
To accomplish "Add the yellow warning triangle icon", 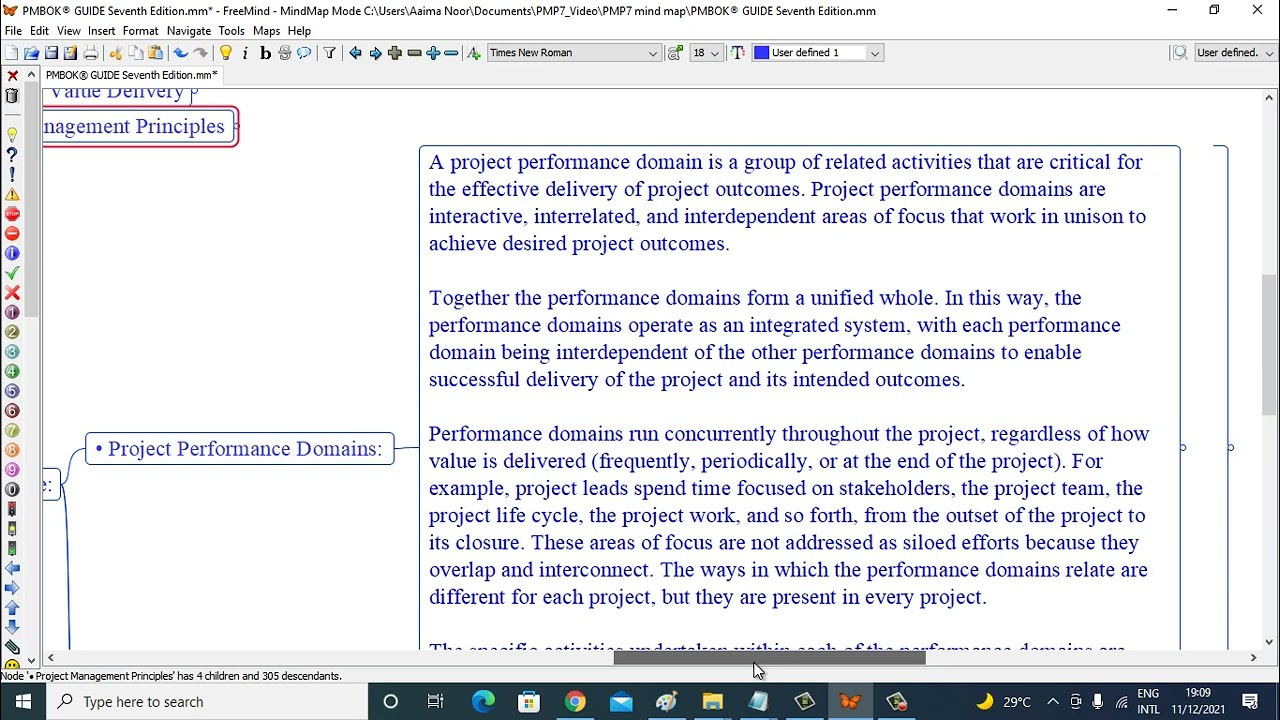I will pyautogui.click(x=12, y=194).
